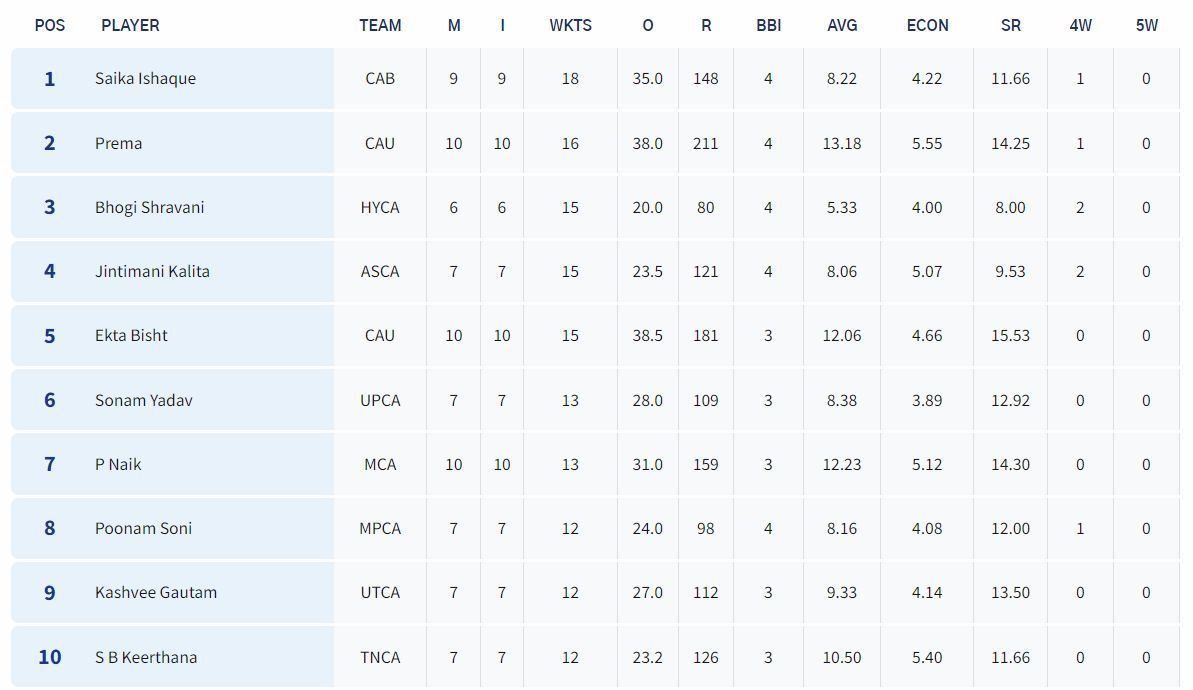
Task: Click on Jintimani Kalita's name
Action: [x=152, y=271]
